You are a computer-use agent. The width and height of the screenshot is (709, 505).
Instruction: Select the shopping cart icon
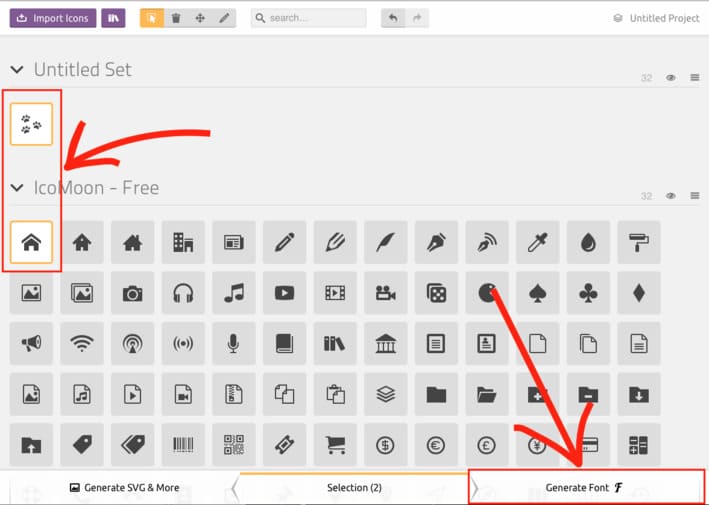335,445
